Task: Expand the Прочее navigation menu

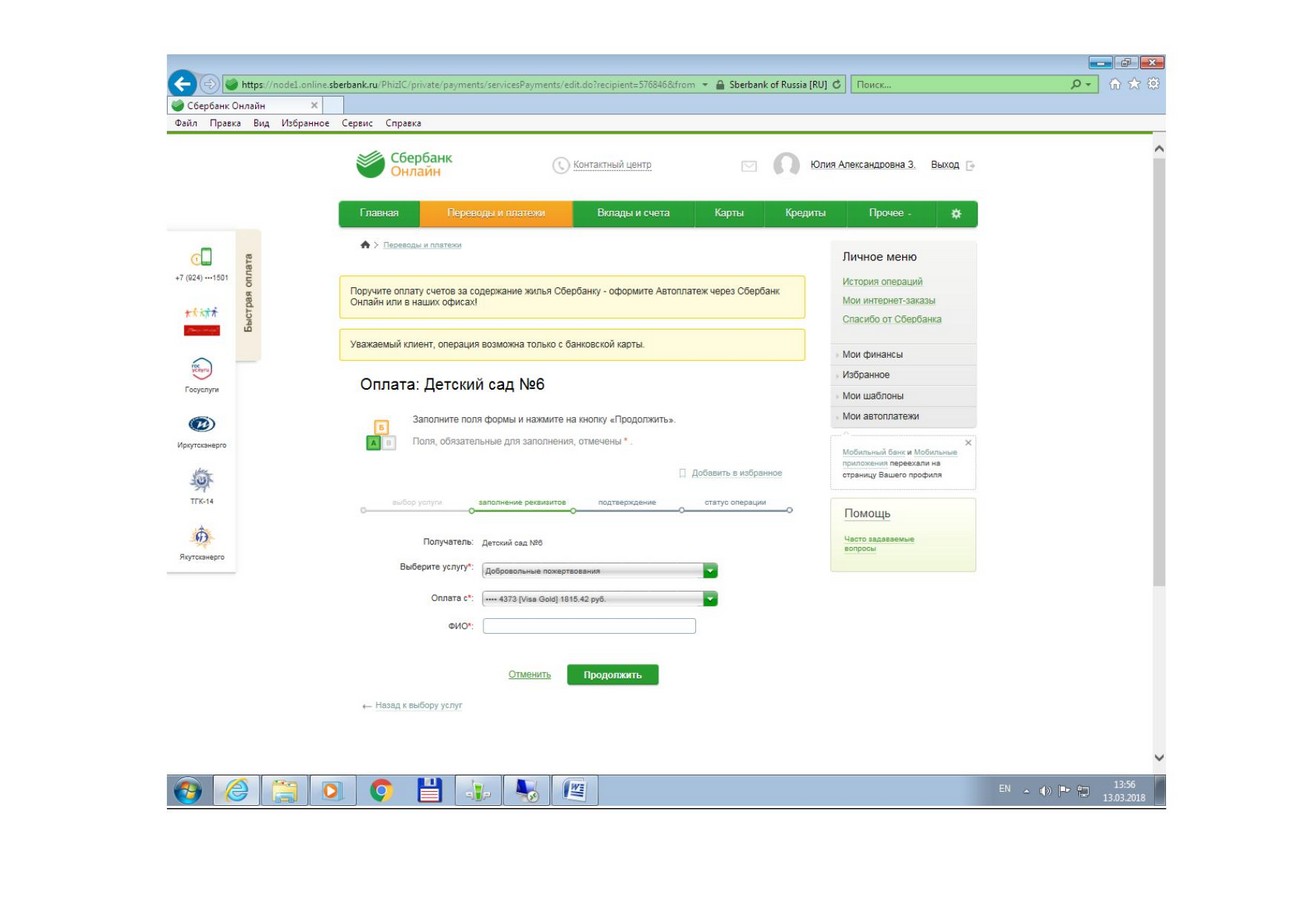Action: (x=891, y=214)
